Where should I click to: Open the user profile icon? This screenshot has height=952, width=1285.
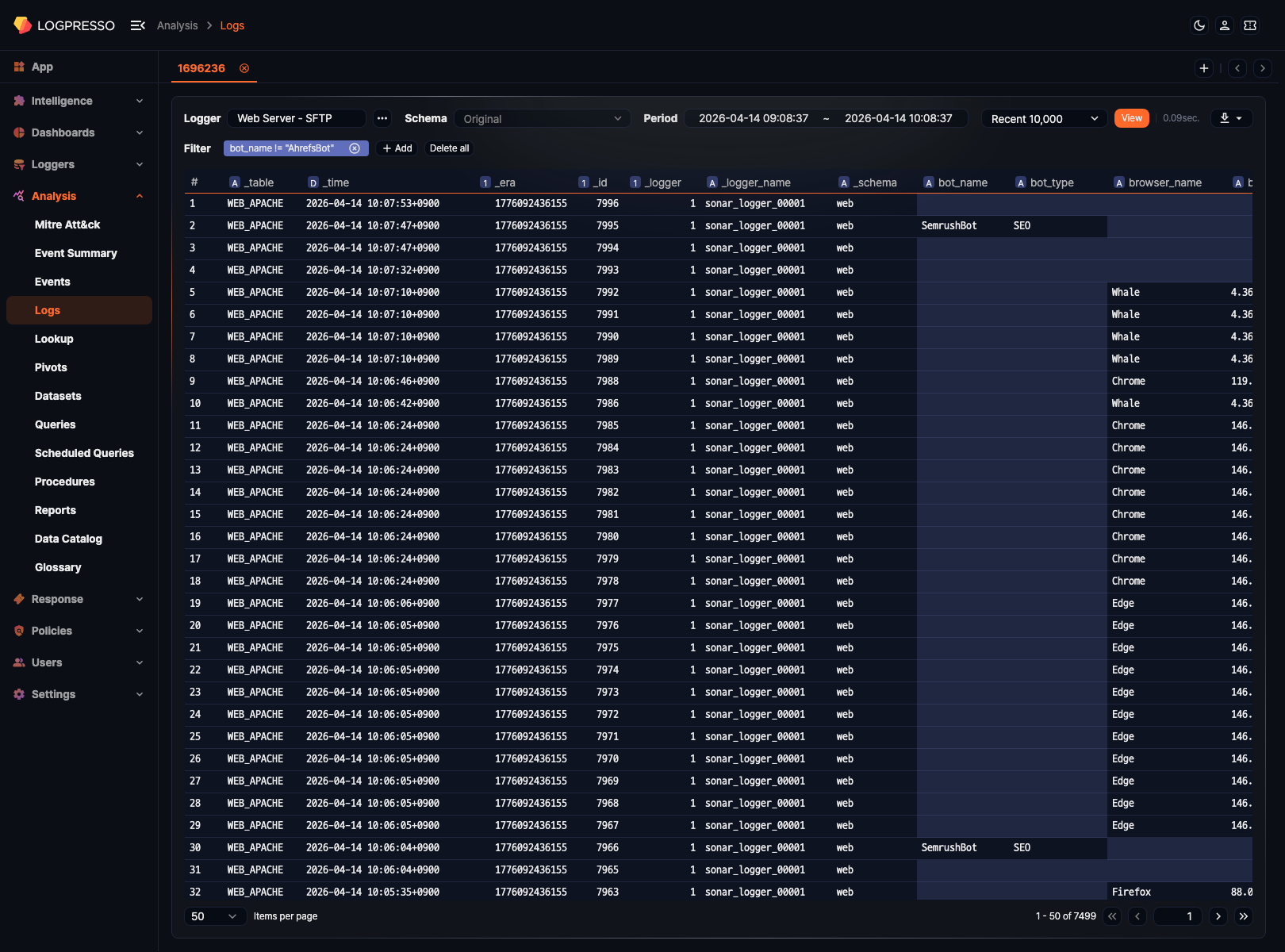pos(1225,25)
